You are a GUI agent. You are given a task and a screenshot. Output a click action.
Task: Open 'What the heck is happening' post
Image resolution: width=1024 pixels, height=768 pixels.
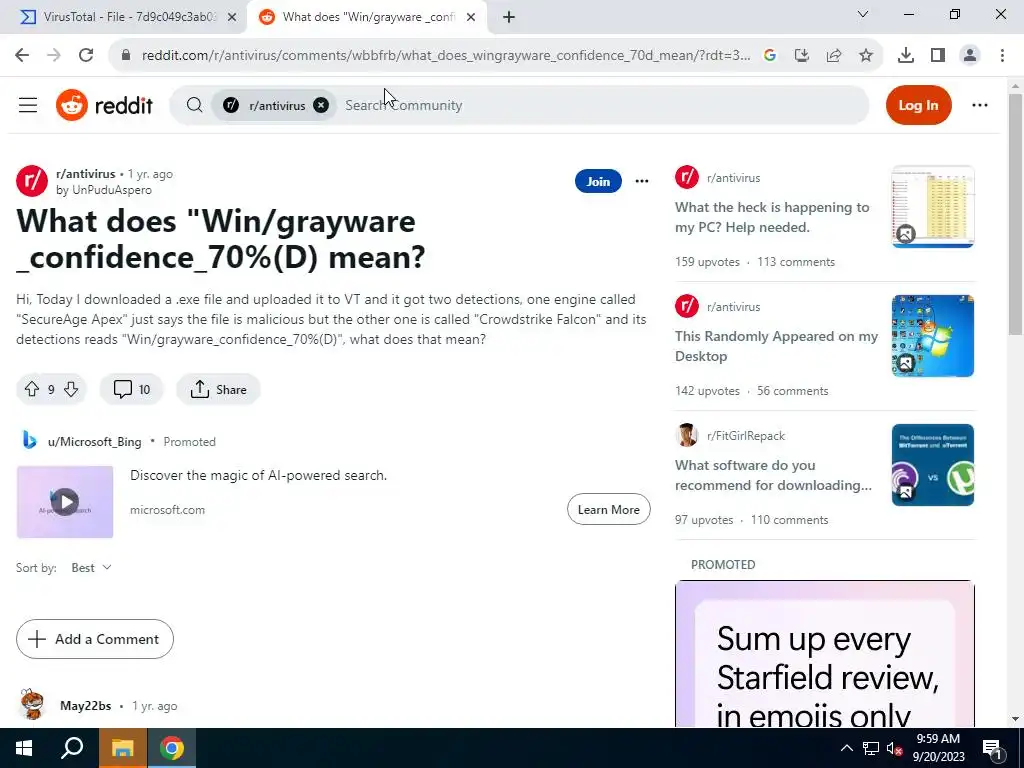(772, 217)
